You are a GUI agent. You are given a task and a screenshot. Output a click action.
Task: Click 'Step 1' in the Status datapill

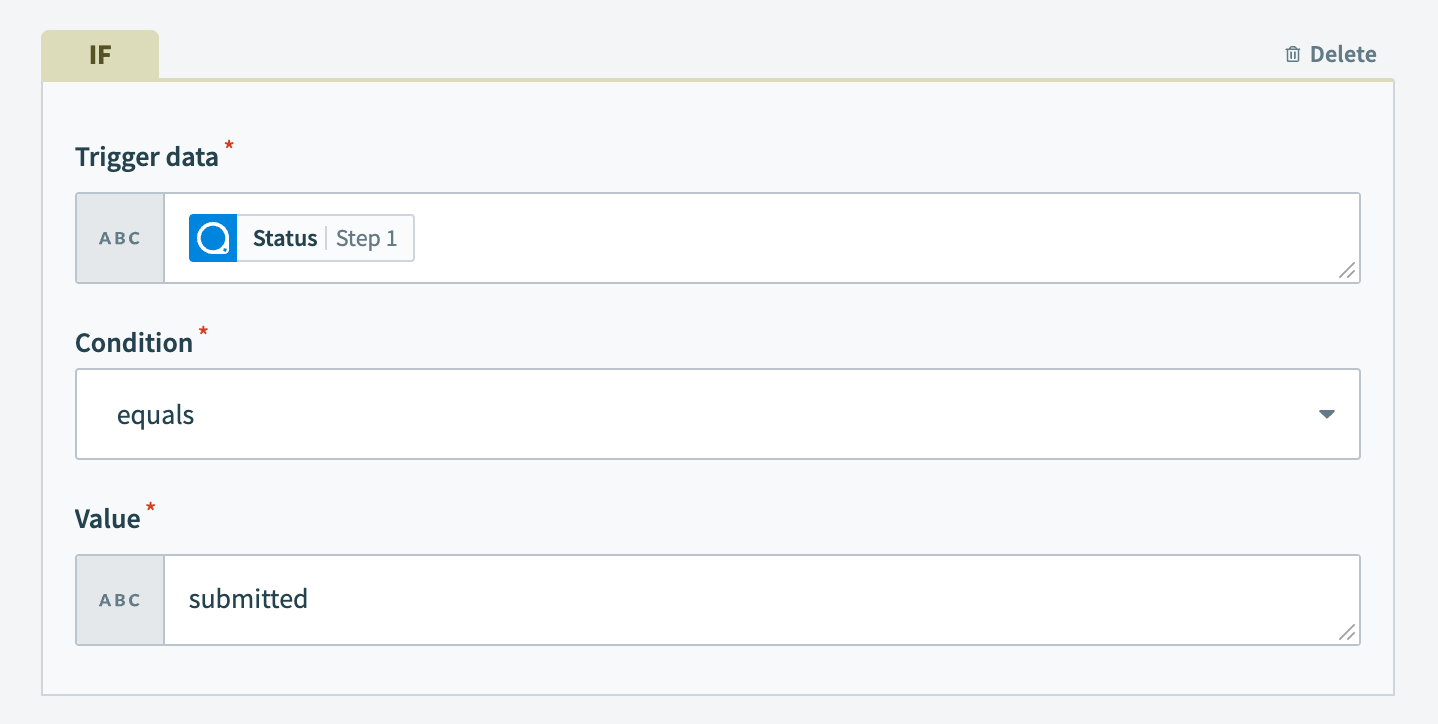(x=366, y=238)
